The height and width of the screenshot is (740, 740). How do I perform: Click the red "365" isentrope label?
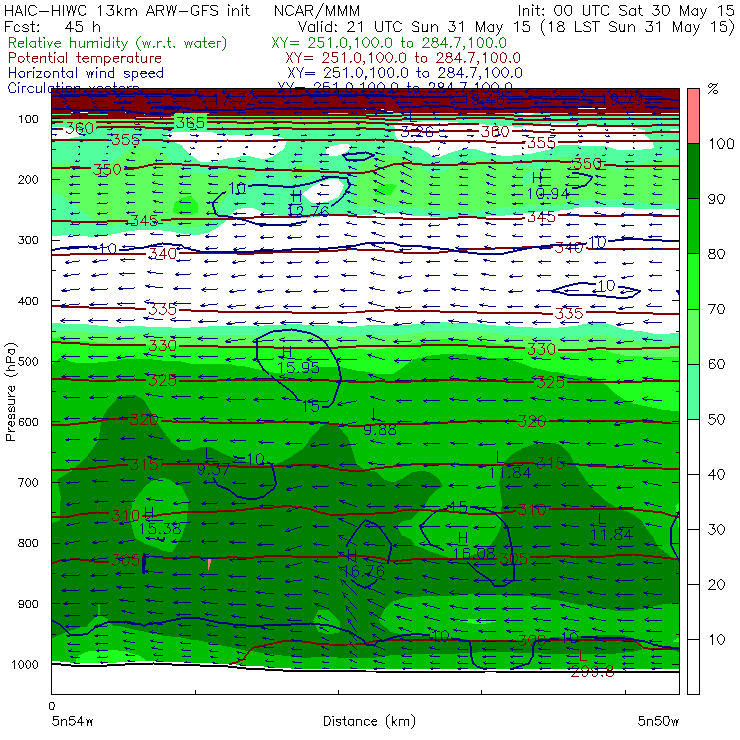190,123
